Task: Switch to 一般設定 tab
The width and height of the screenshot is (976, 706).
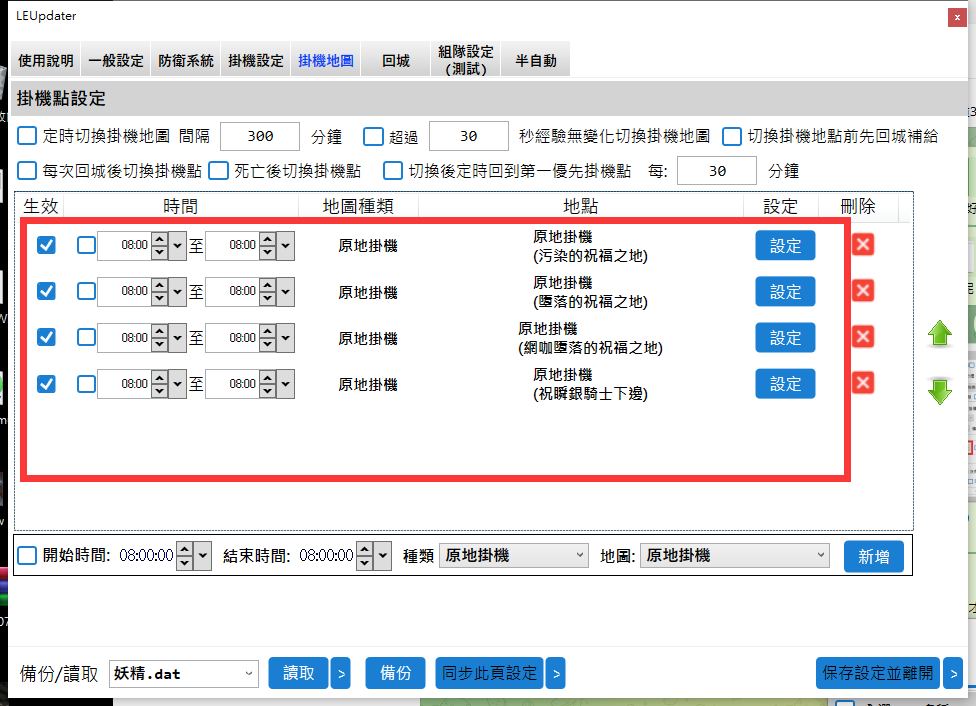Action: tap(116, 60)
